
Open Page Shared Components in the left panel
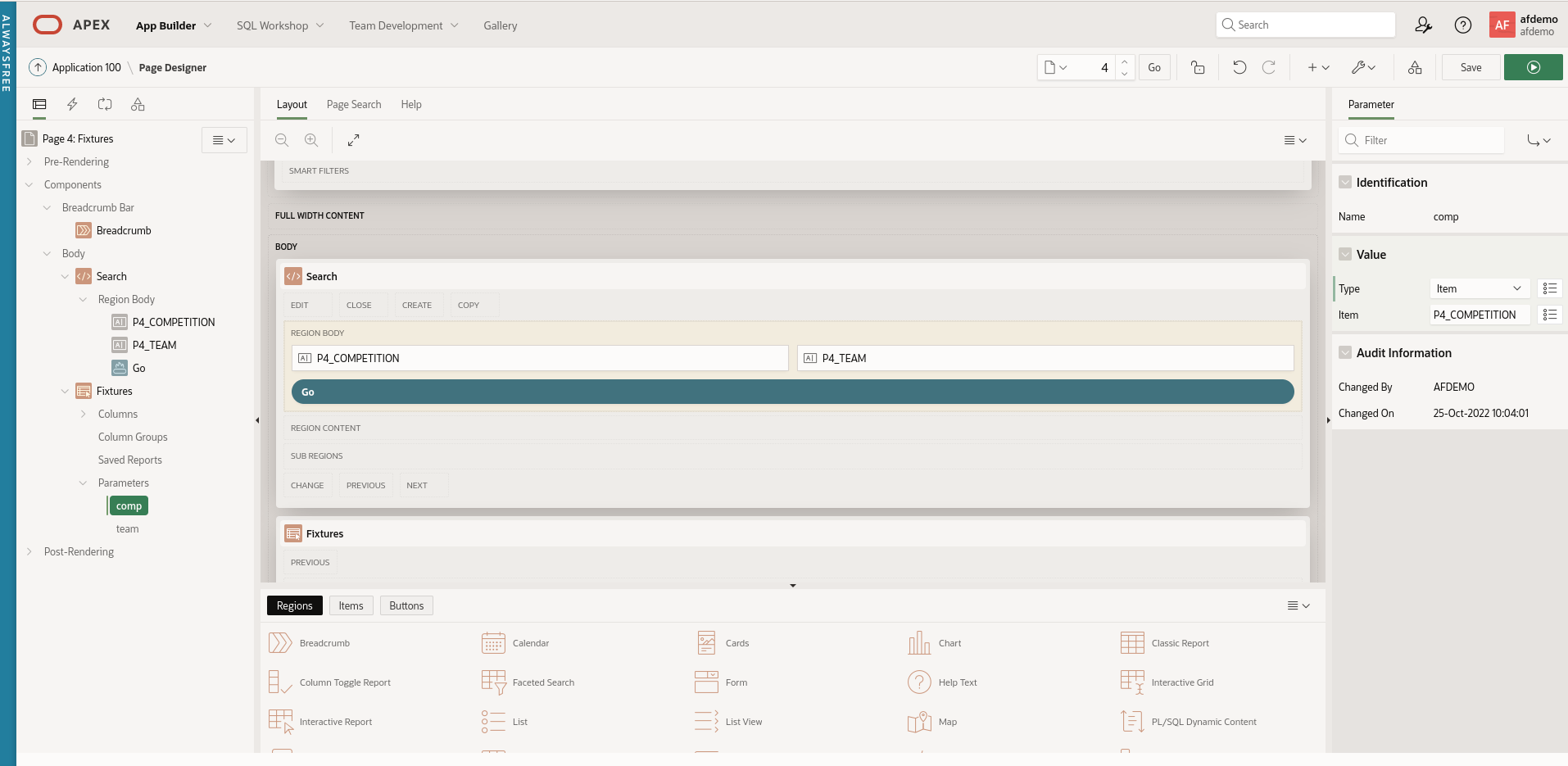click(x=138, y=104)
